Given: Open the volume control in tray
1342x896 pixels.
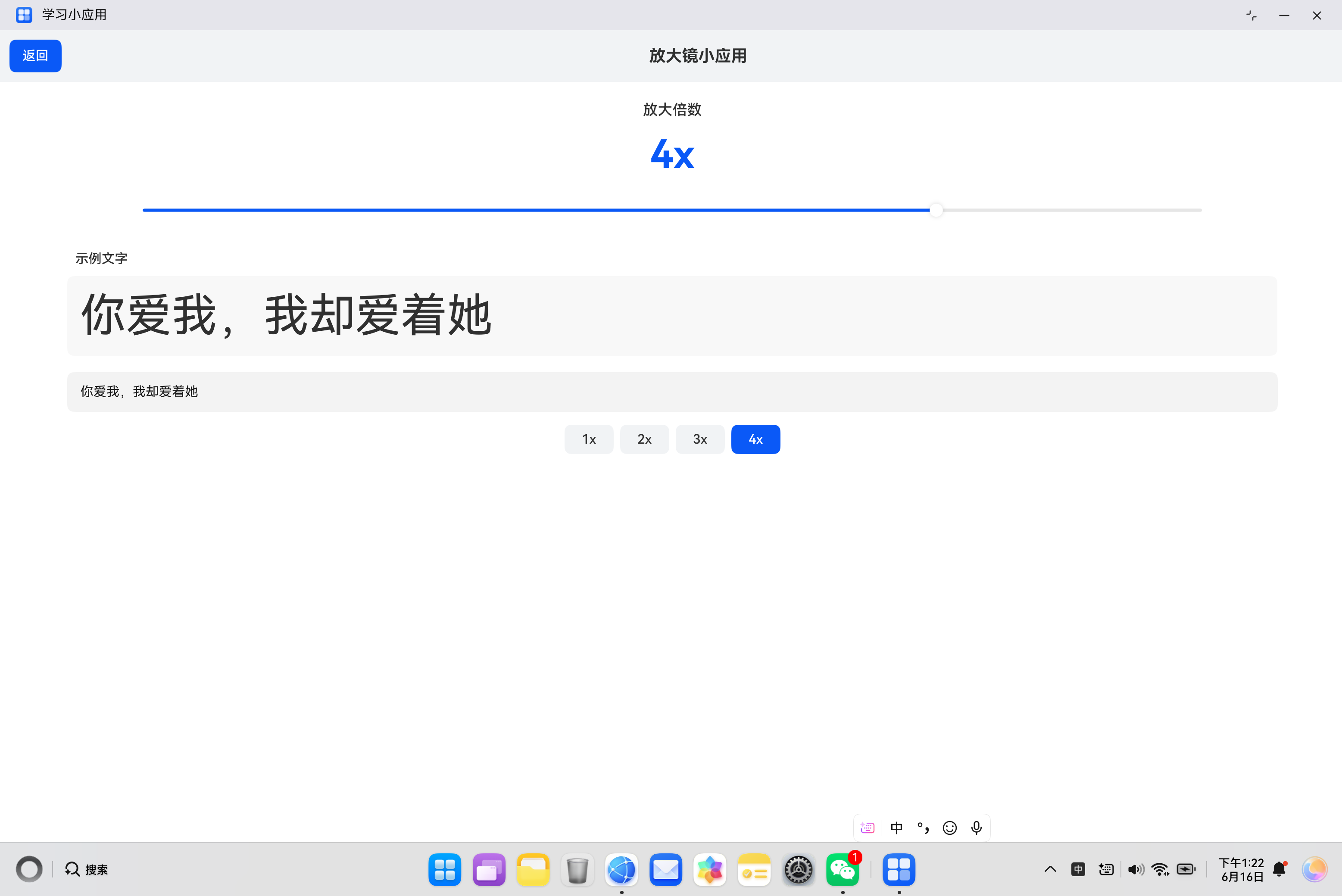Looking at the screenshot, I should tap(1136, 869).
